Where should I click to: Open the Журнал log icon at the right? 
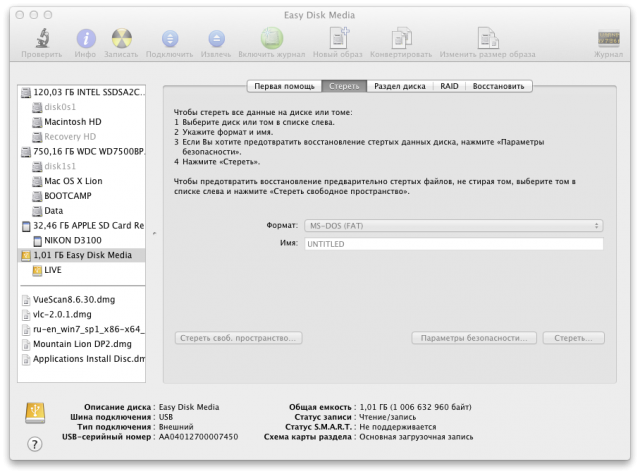608,38
